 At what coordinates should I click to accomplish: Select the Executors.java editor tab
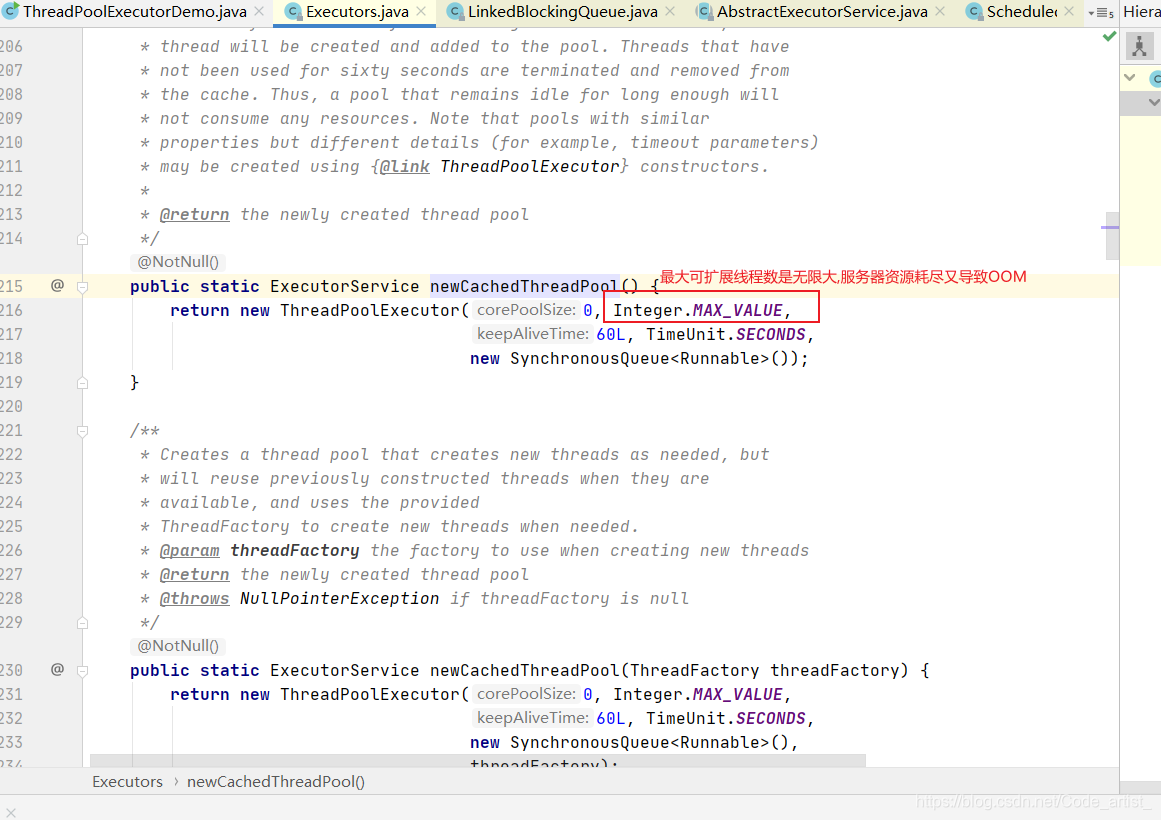click(357, 12)
